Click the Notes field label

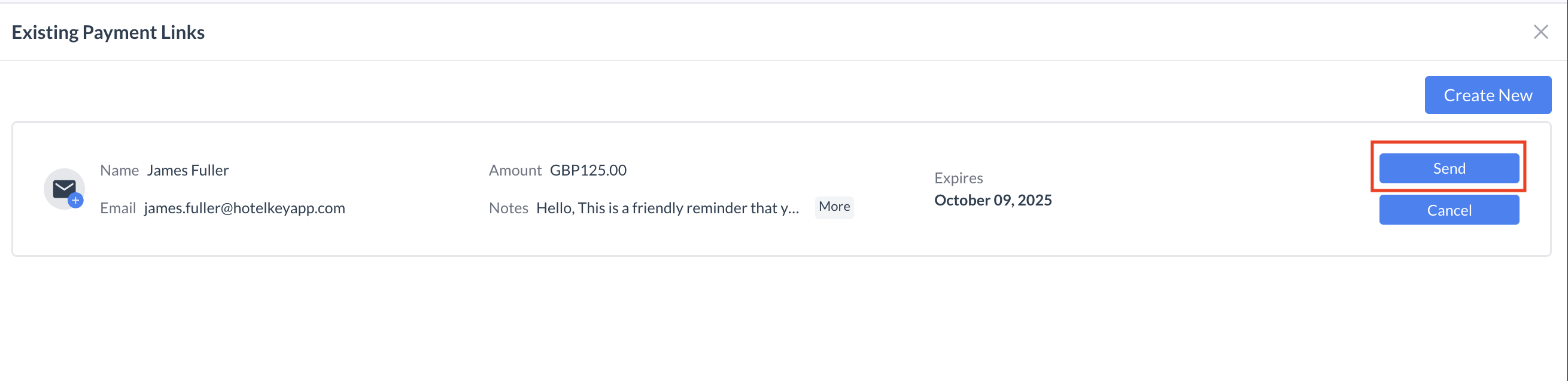[x=508, y=208]
